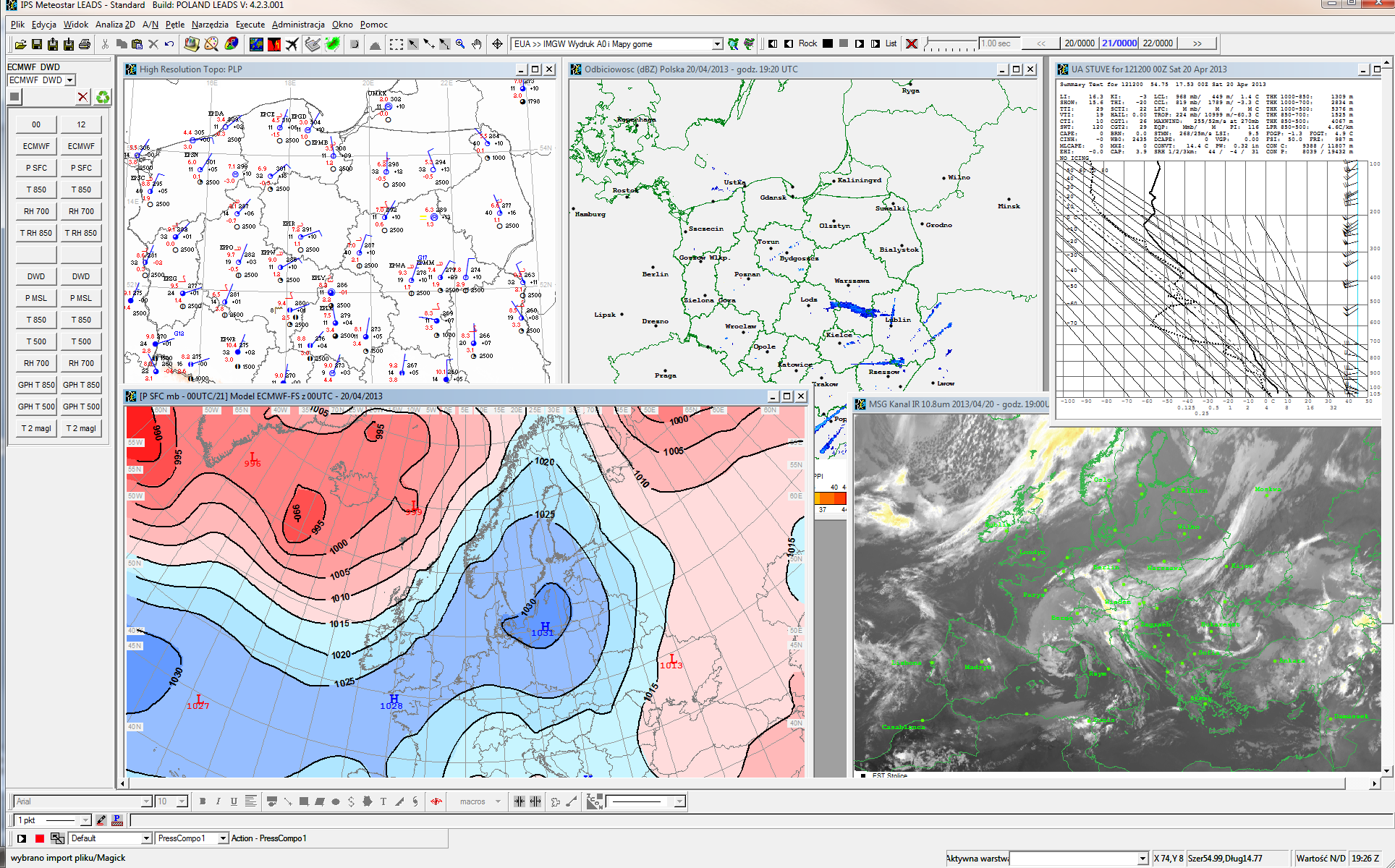Click the four-arrow move icon

click(x=497, y=44)
